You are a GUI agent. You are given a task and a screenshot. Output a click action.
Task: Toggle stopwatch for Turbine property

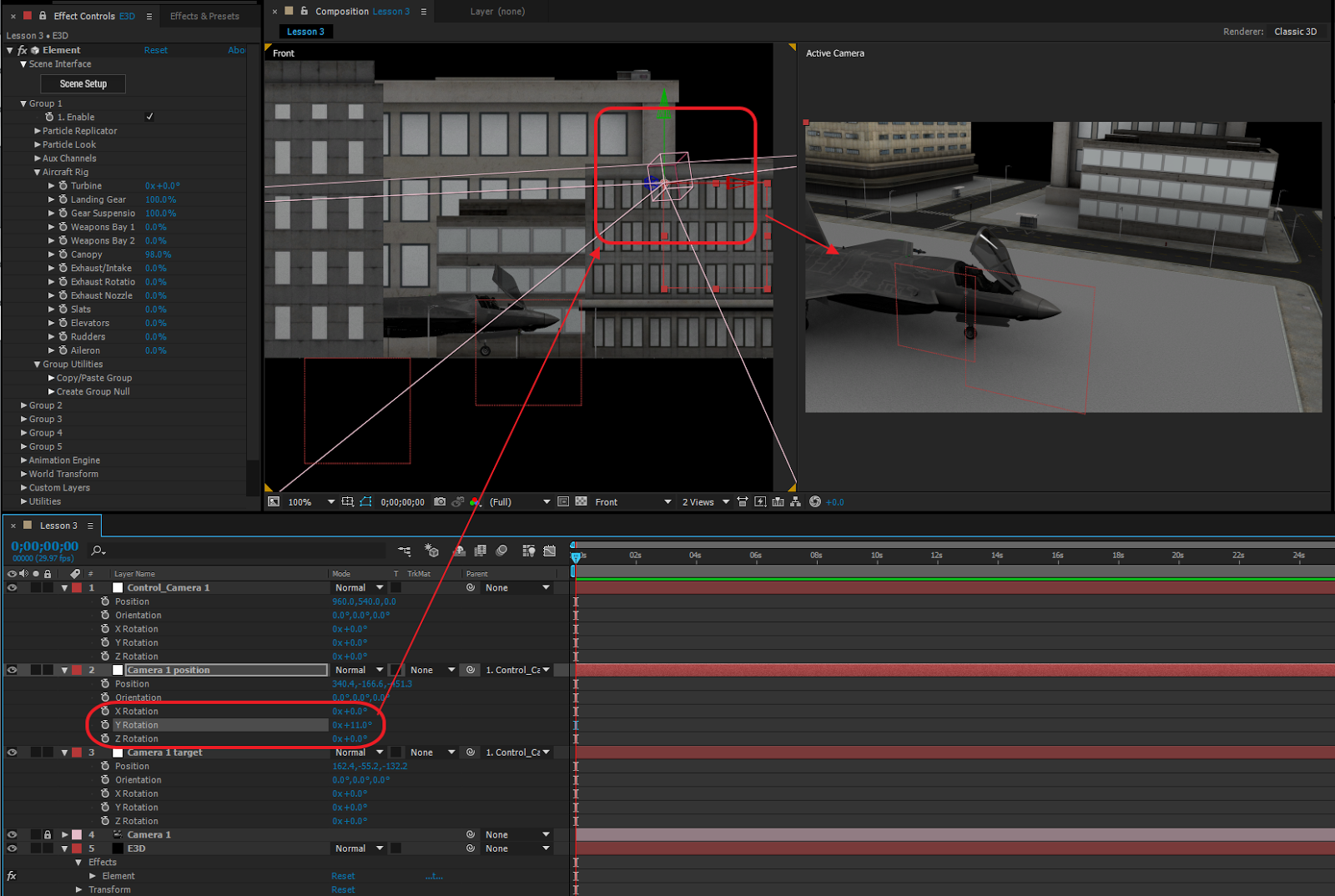[63, 186]
